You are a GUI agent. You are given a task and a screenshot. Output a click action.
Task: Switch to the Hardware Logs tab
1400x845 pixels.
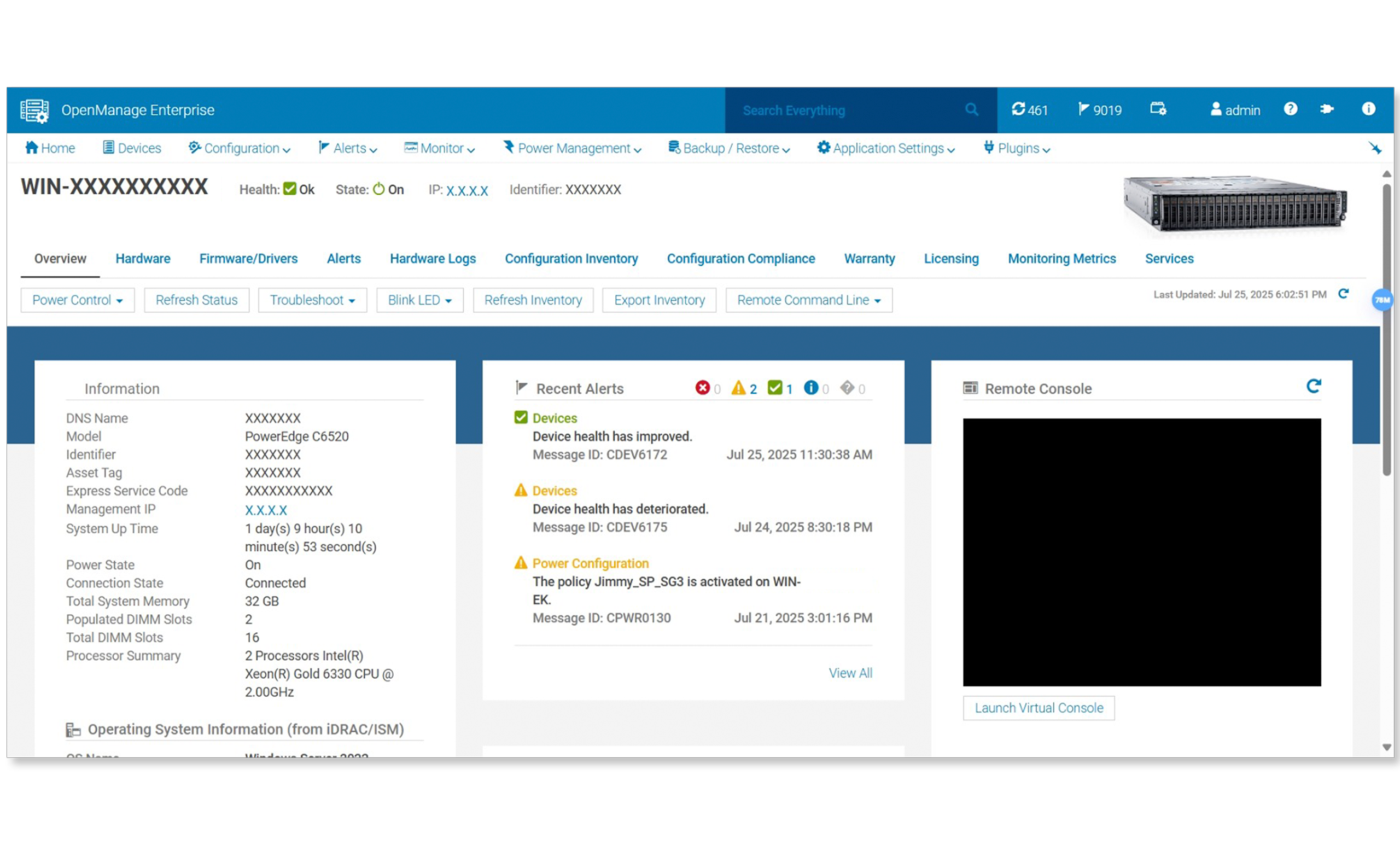tap(433, 259)
